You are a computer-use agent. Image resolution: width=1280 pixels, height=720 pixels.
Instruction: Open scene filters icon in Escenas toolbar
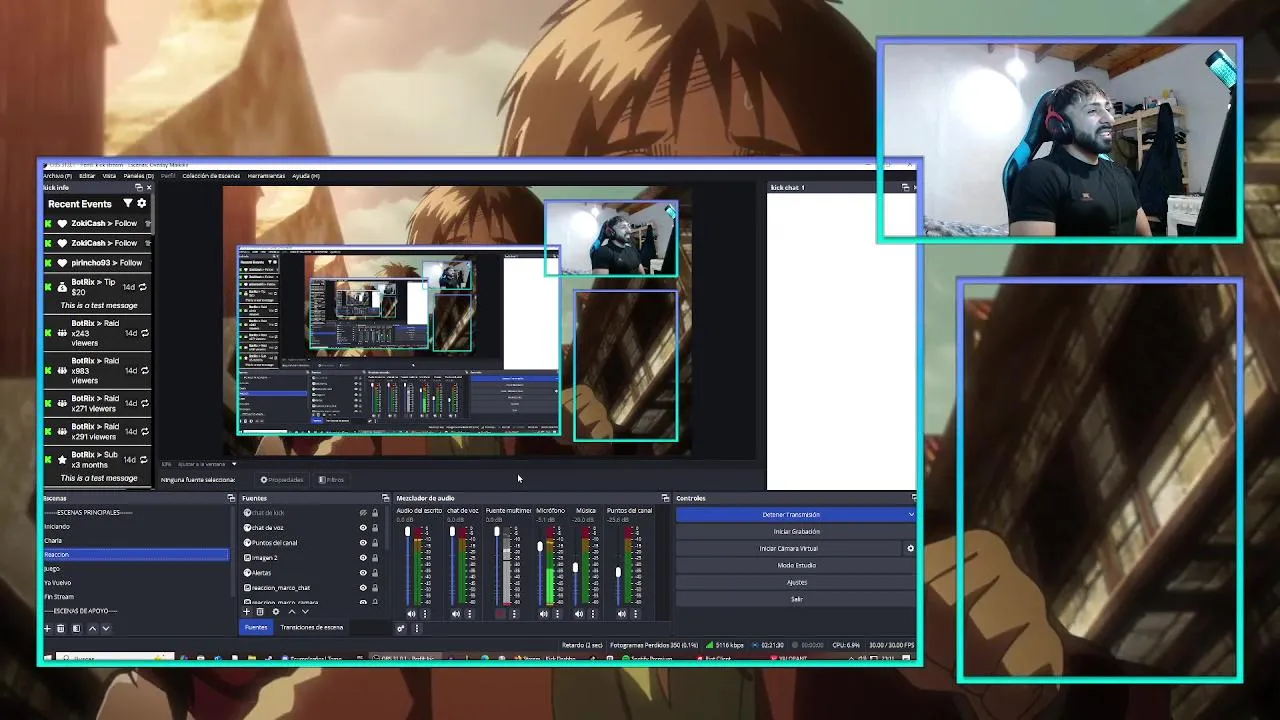coord(76,628)
